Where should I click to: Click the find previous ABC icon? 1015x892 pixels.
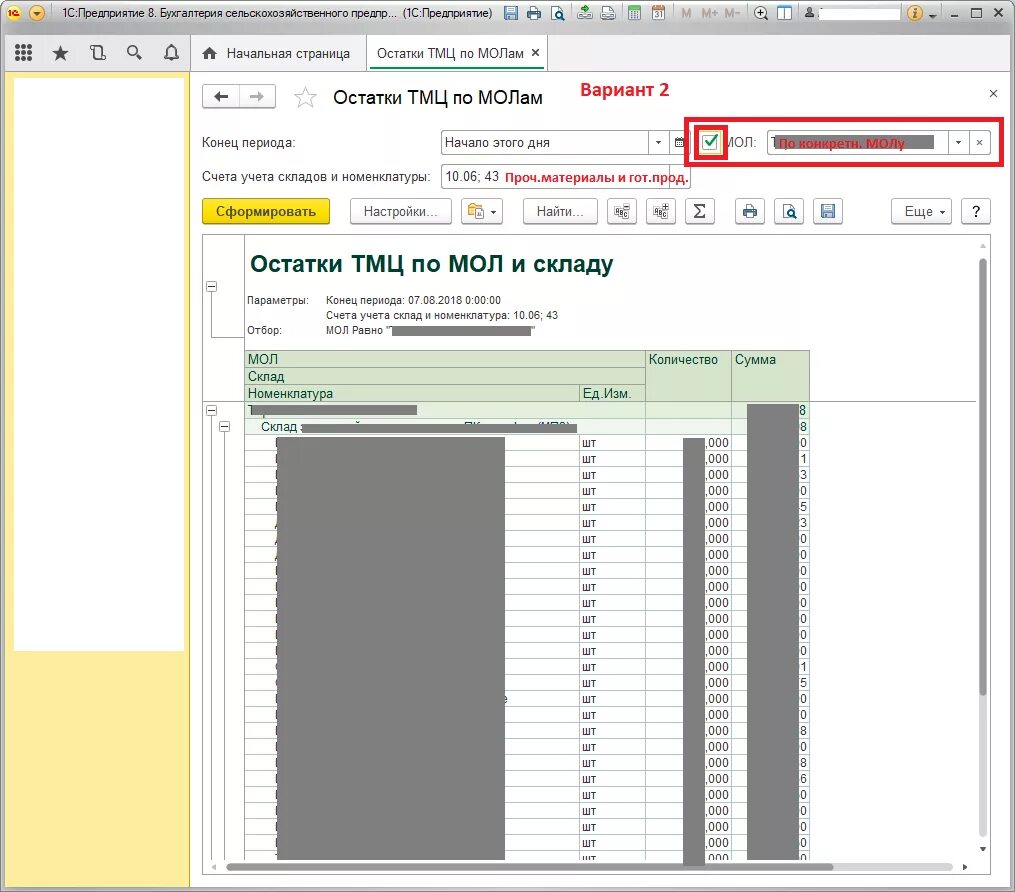(x=621, y=212)
